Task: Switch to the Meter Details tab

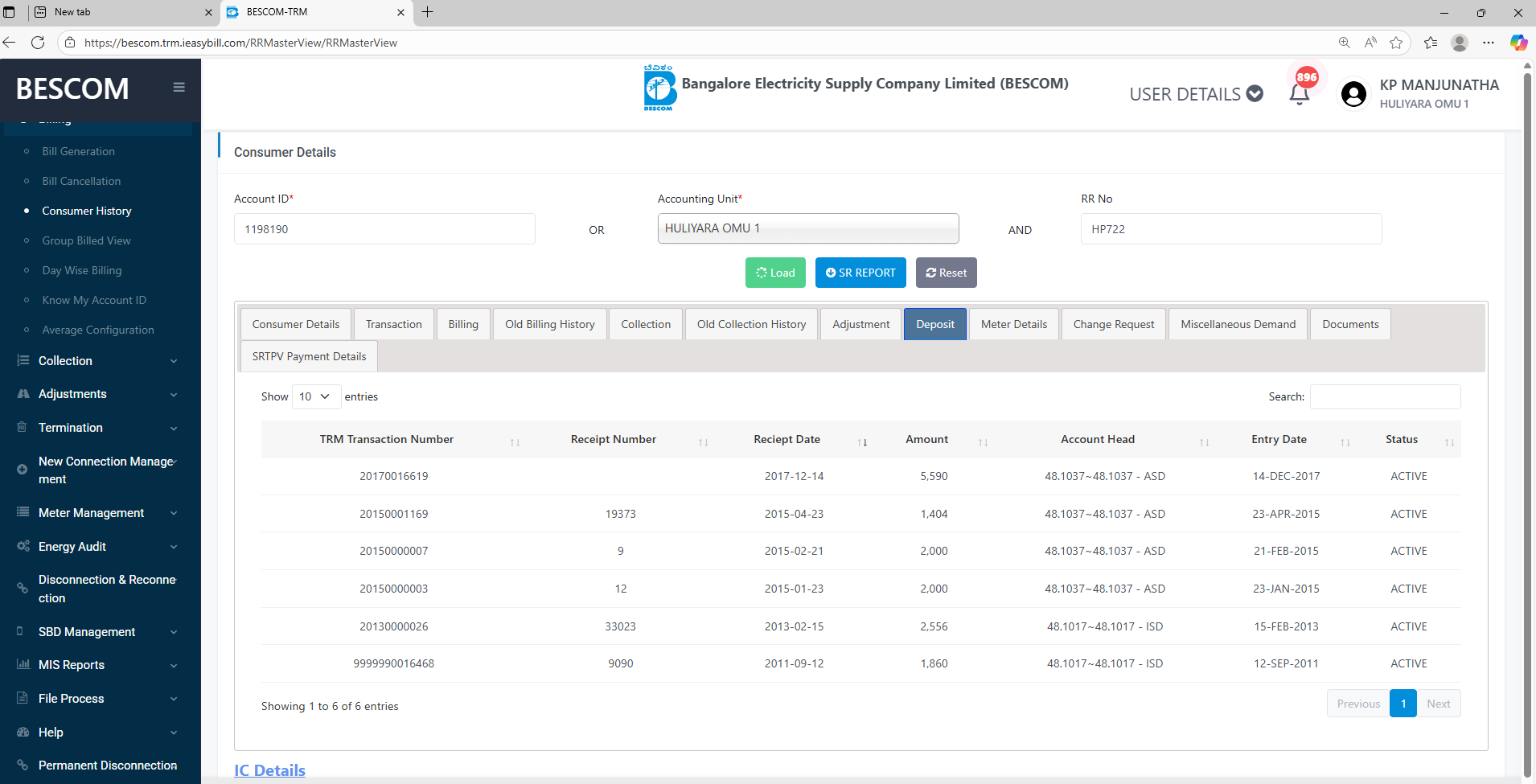Action: [1013, 324]
